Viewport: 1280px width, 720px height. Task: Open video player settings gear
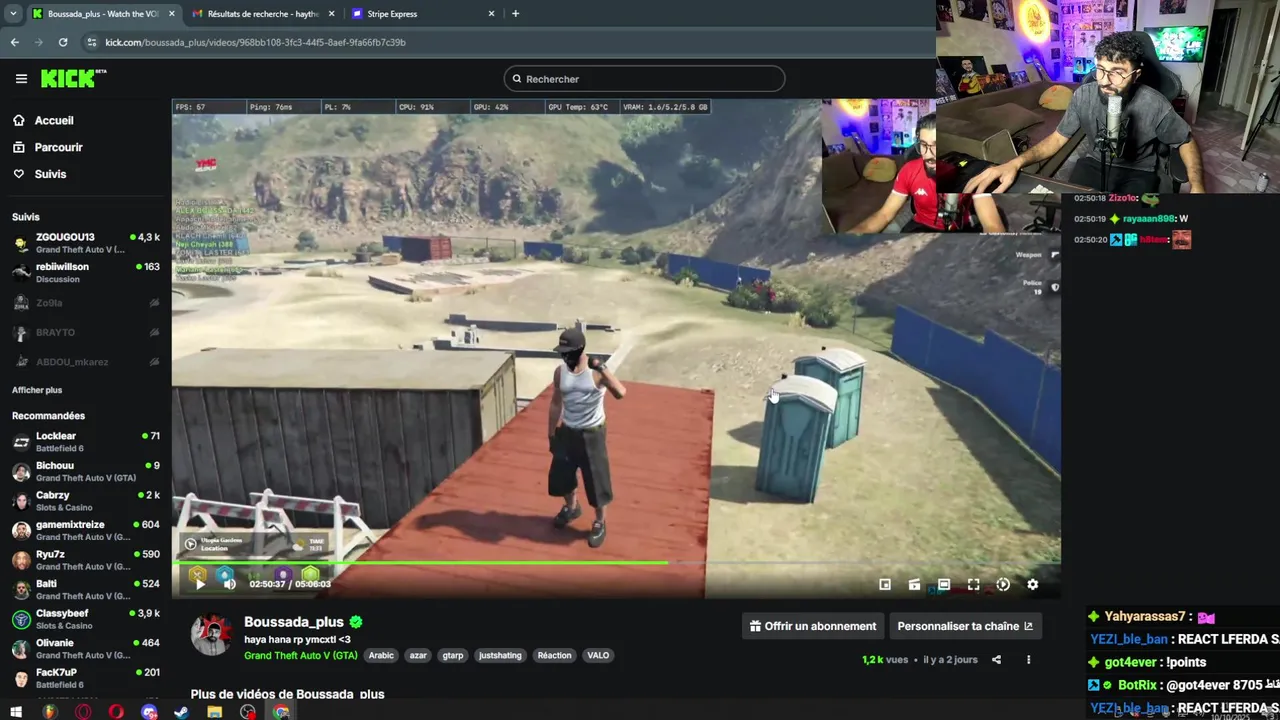pyautogui.click(x=1032, y=584)
